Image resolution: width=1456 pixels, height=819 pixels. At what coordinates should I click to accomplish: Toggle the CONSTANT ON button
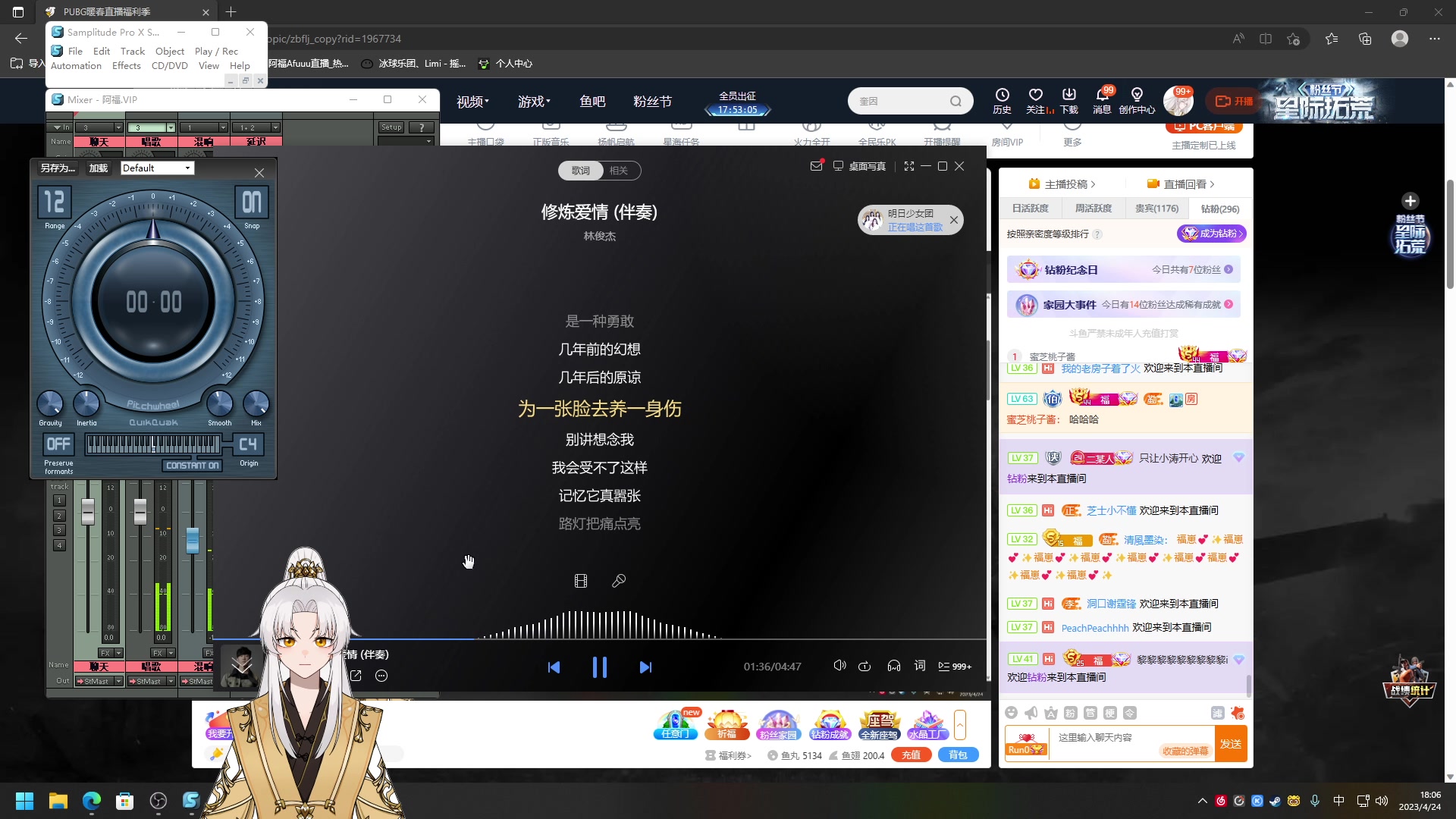tap(192, 466)
